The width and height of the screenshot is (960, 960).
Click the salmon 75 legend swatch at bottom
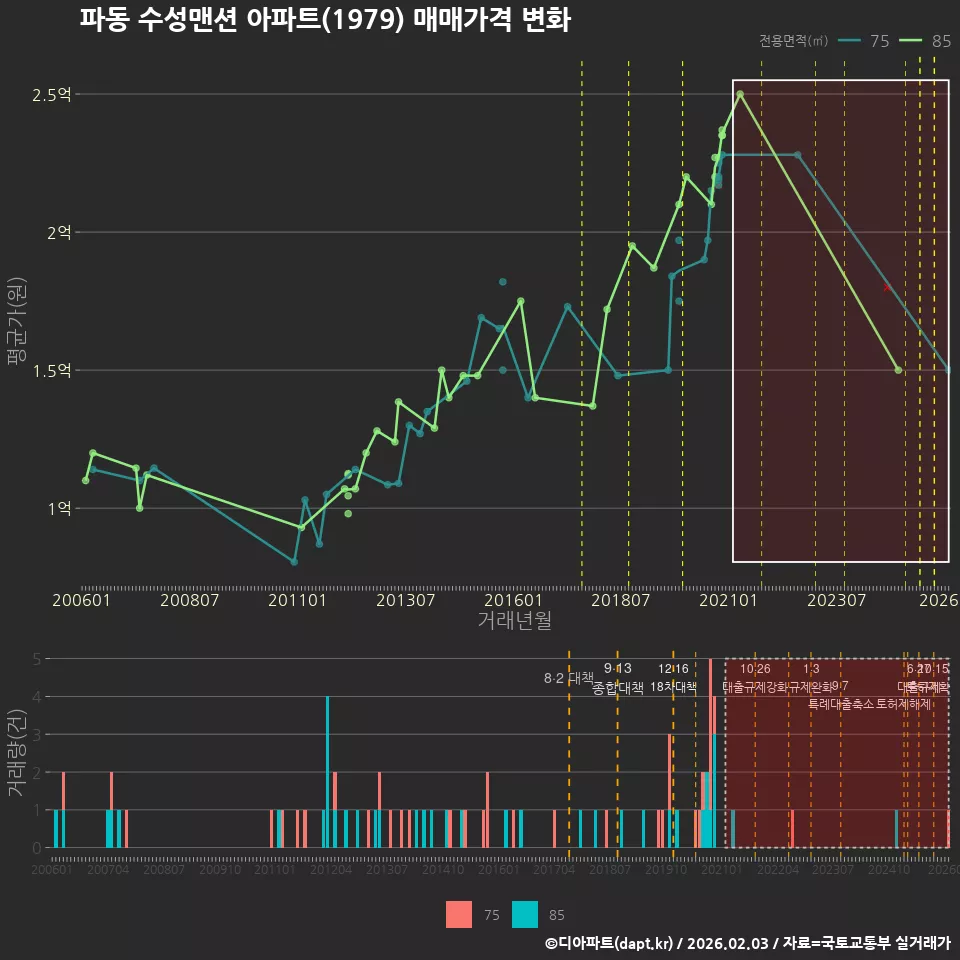(x=459, y=914)
